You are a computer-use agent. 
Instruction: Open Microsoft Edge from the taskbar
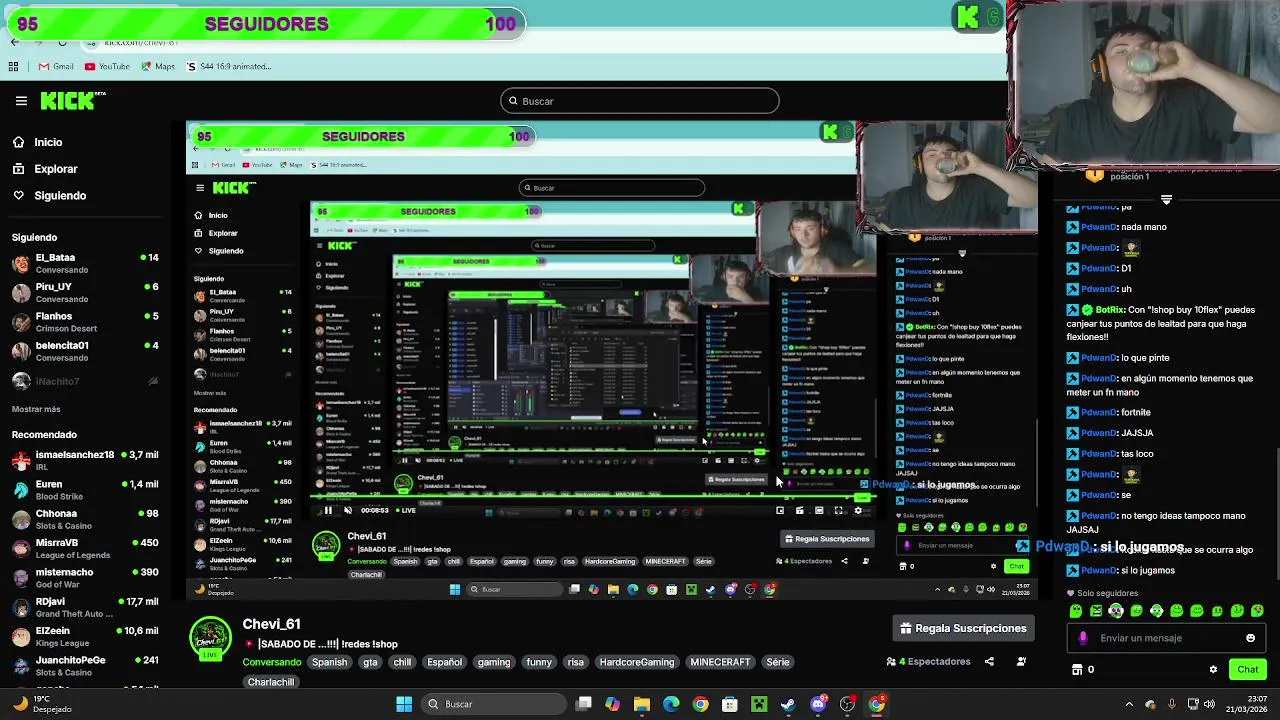(x=671, y=704)
